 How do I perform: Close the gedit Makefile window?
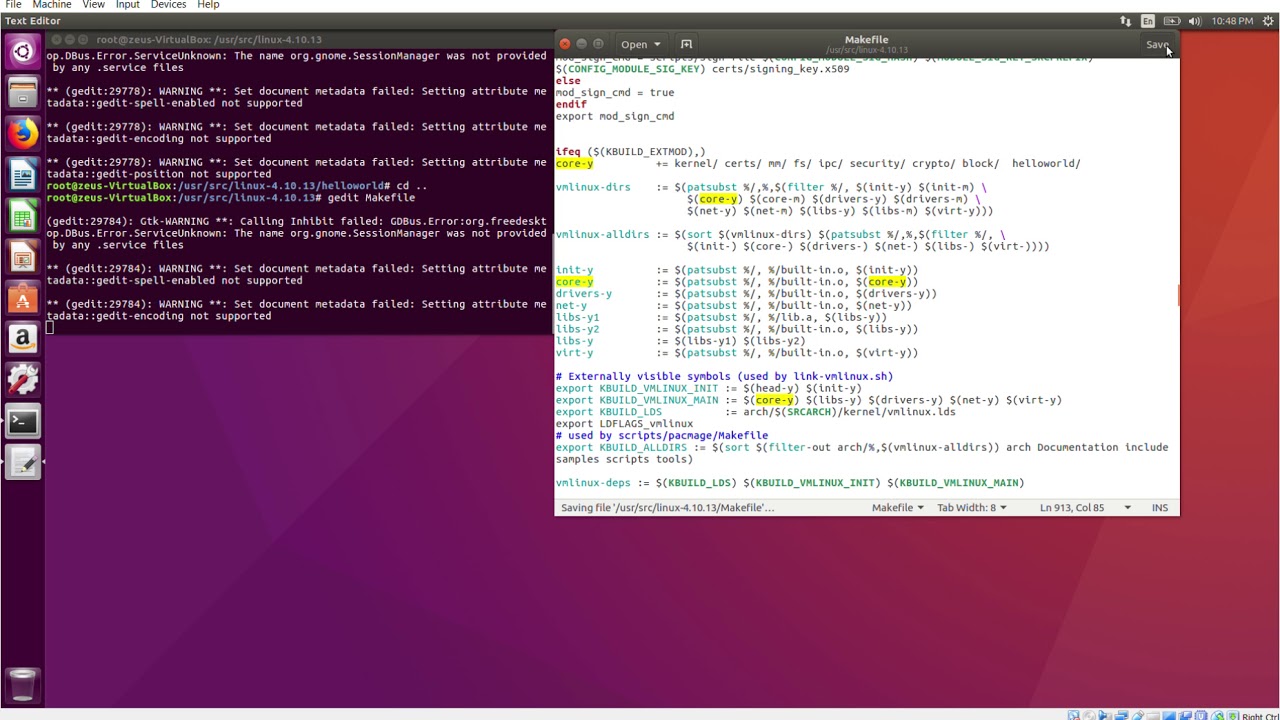coord(565,44)
